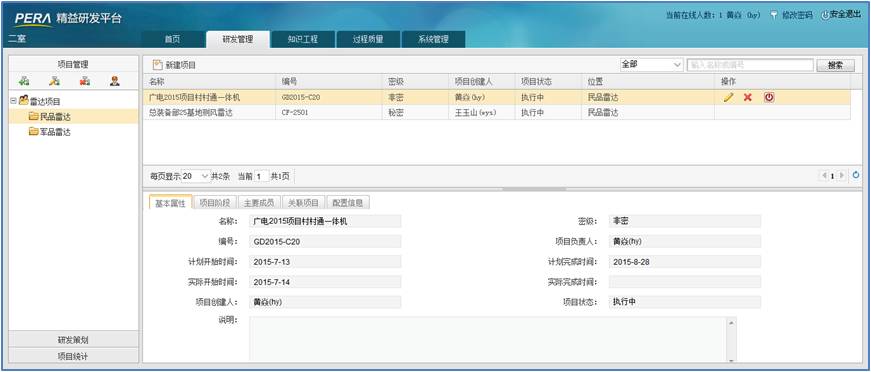
Task: Click the 安全退出 power icon
Action: 825,15
